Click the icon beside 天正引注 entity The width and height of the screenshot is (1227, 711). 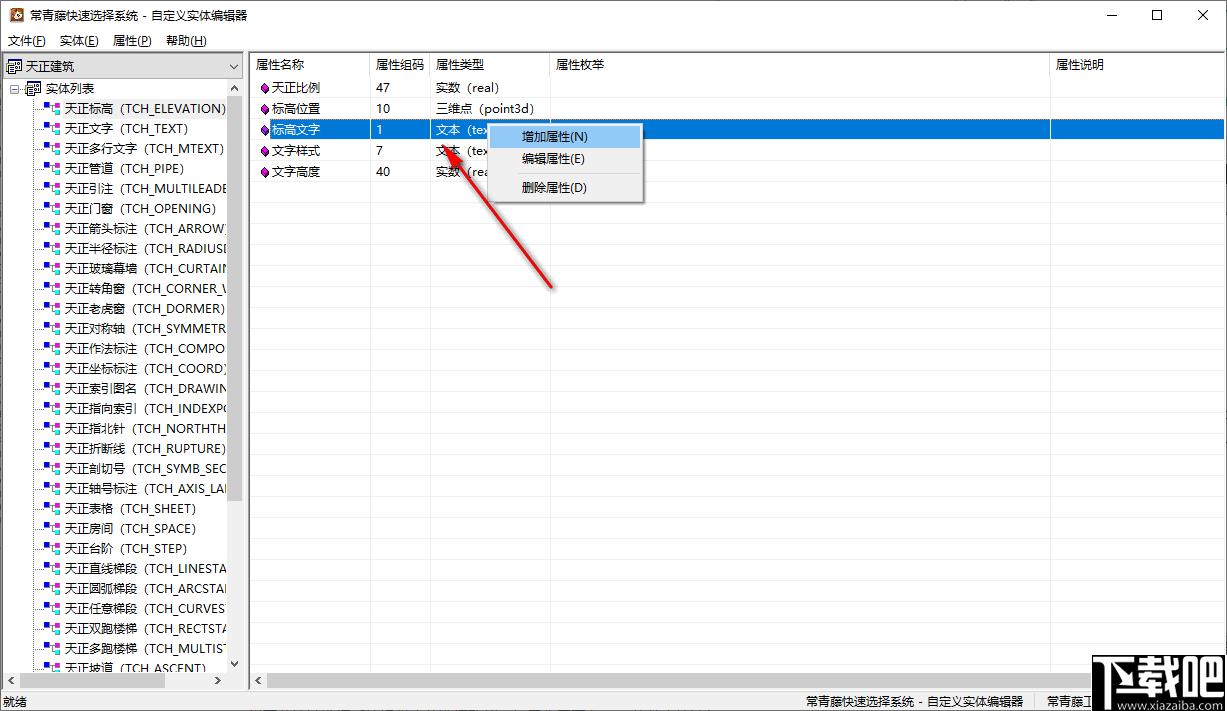pyautogui.click(x=52, y=188)
